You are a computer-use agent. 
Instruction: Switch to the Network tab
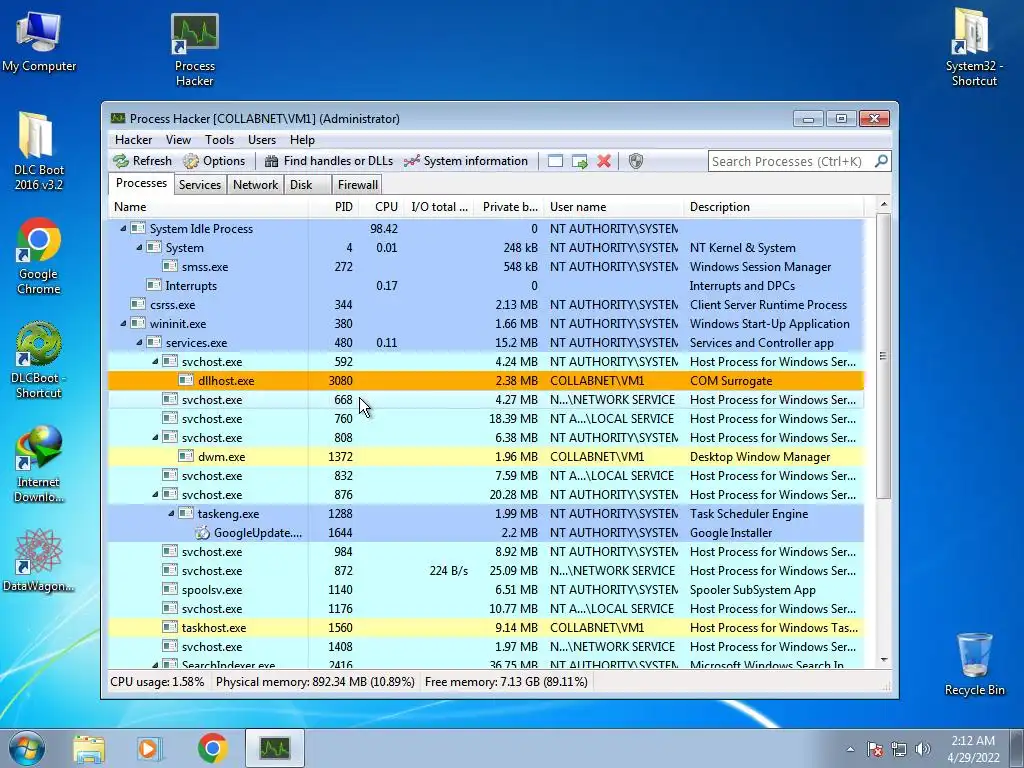(255, 185)
